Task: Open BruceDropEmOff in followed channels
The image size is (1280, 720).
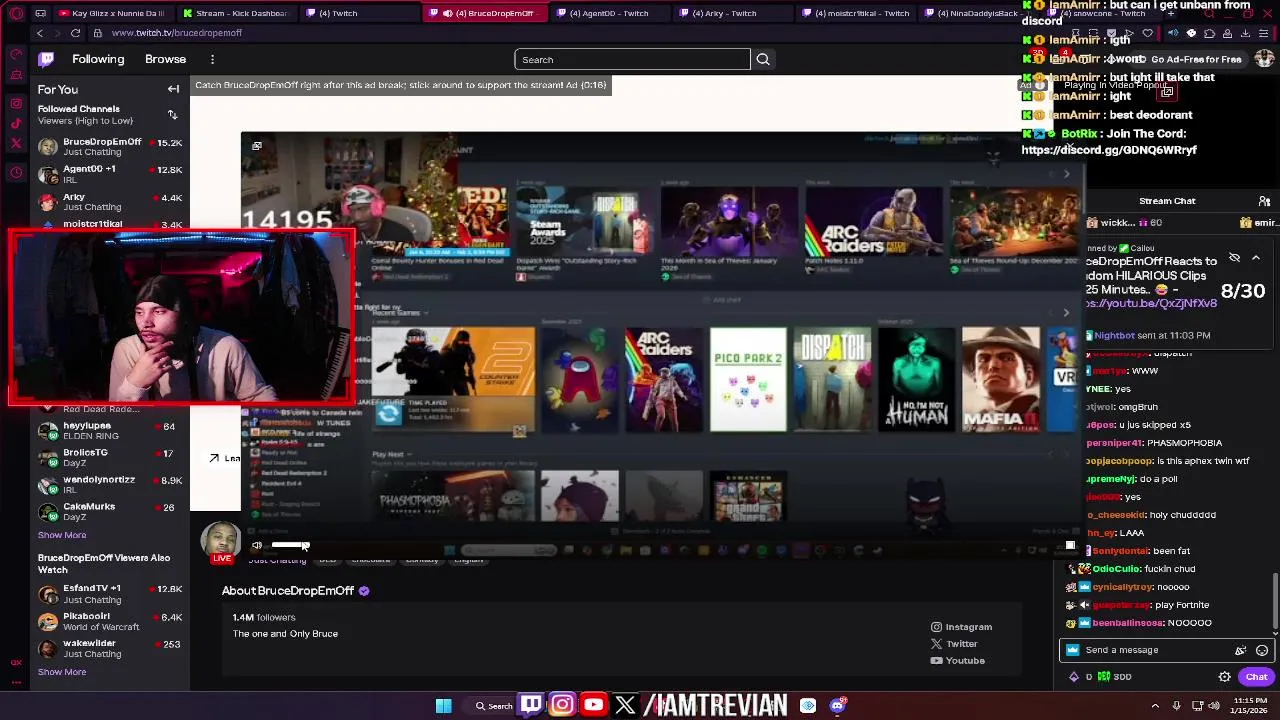Action: pos(110,147)
